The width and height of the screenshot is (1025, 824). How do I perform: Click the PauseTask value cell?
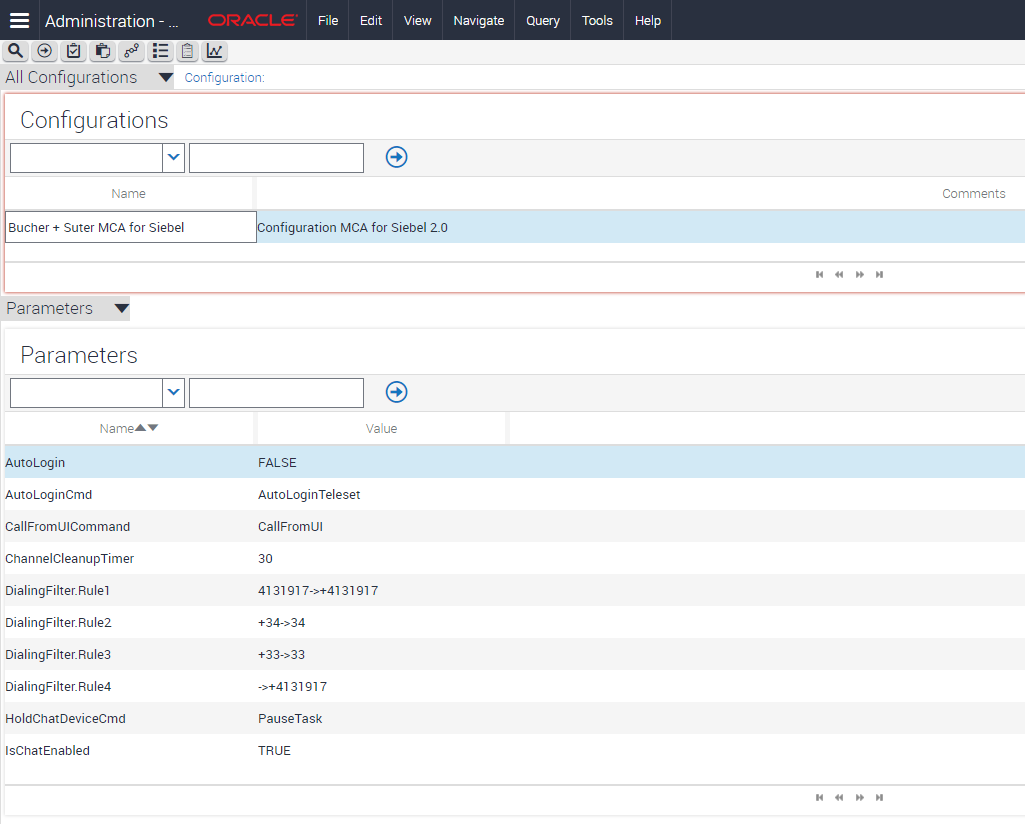[290, 719]
